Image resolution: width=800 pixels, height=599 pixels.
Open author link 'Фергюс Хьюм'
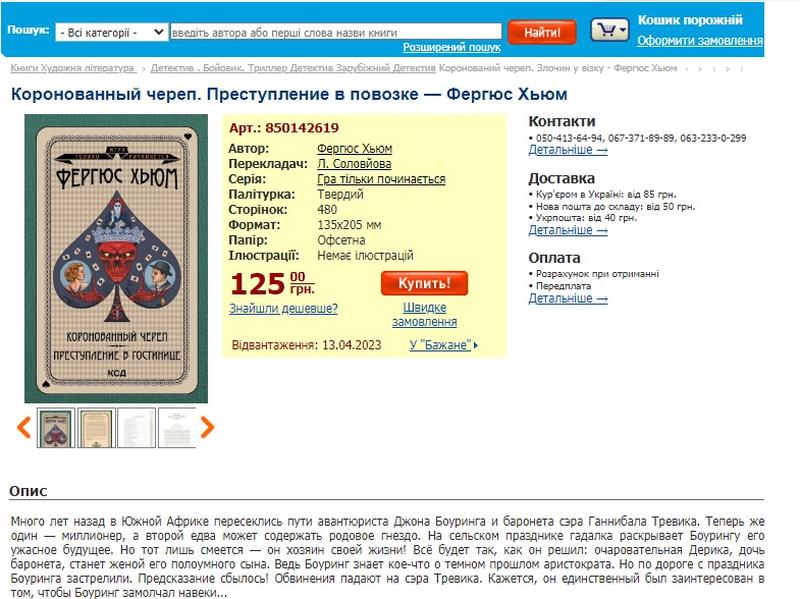pos(355,148)
